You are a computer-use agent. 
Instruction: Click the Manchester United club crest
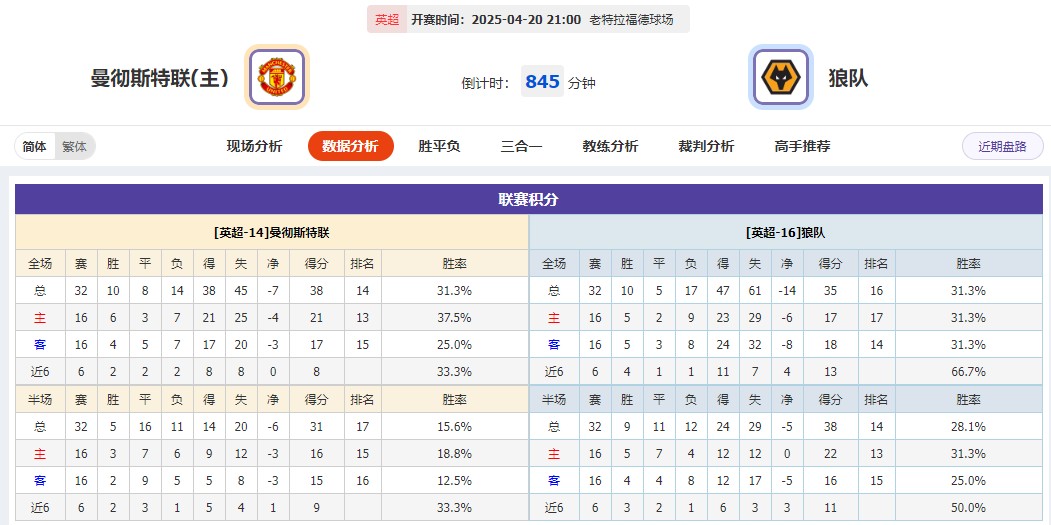[277, 77]
